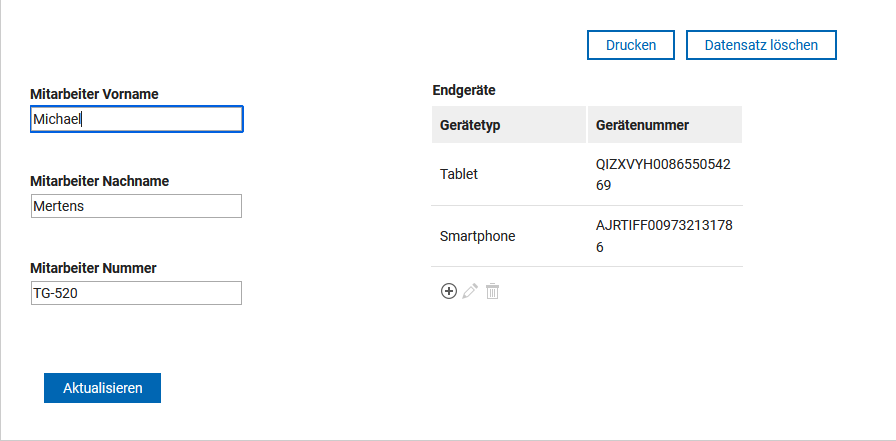
Task: Click the Gerätetyp column header
Action: point(509,125)
